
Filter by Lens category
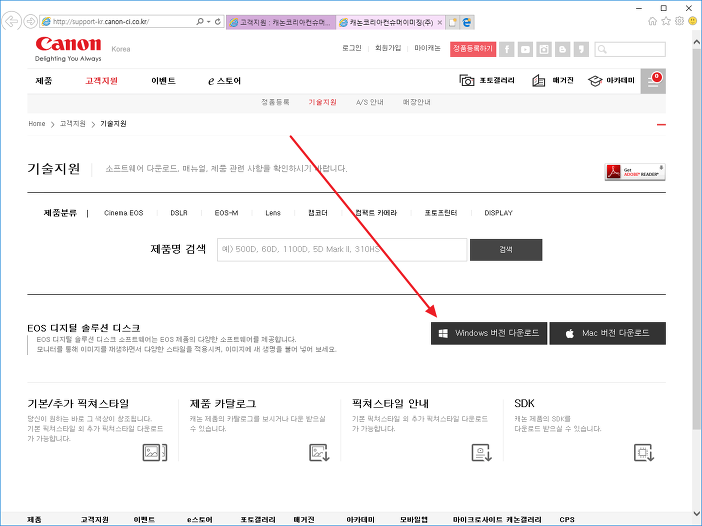coord(273,213)
